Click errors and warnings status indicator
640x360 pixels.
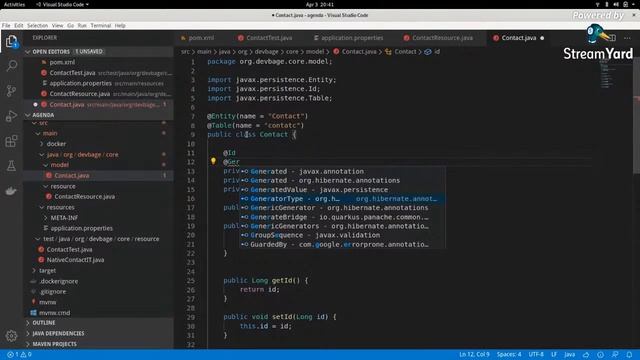point(19,355)
